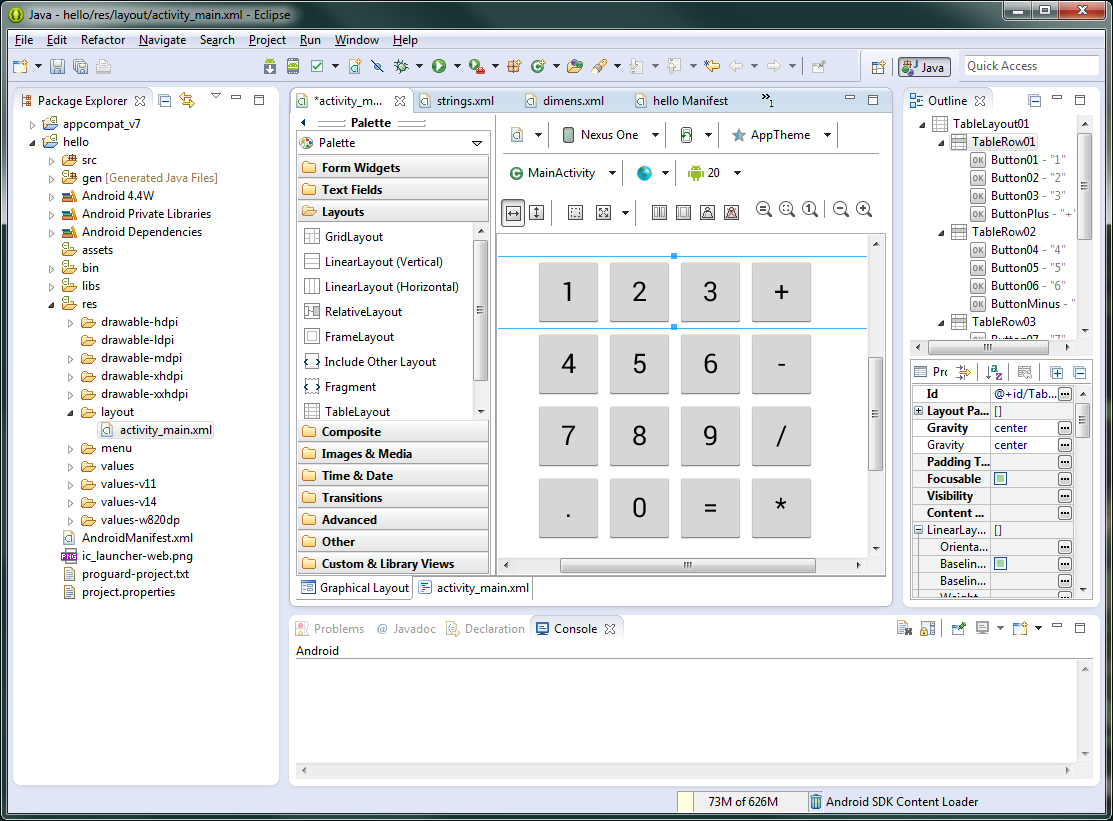
Task: Toggle fill height layout button
Action: tap(537, 212)
